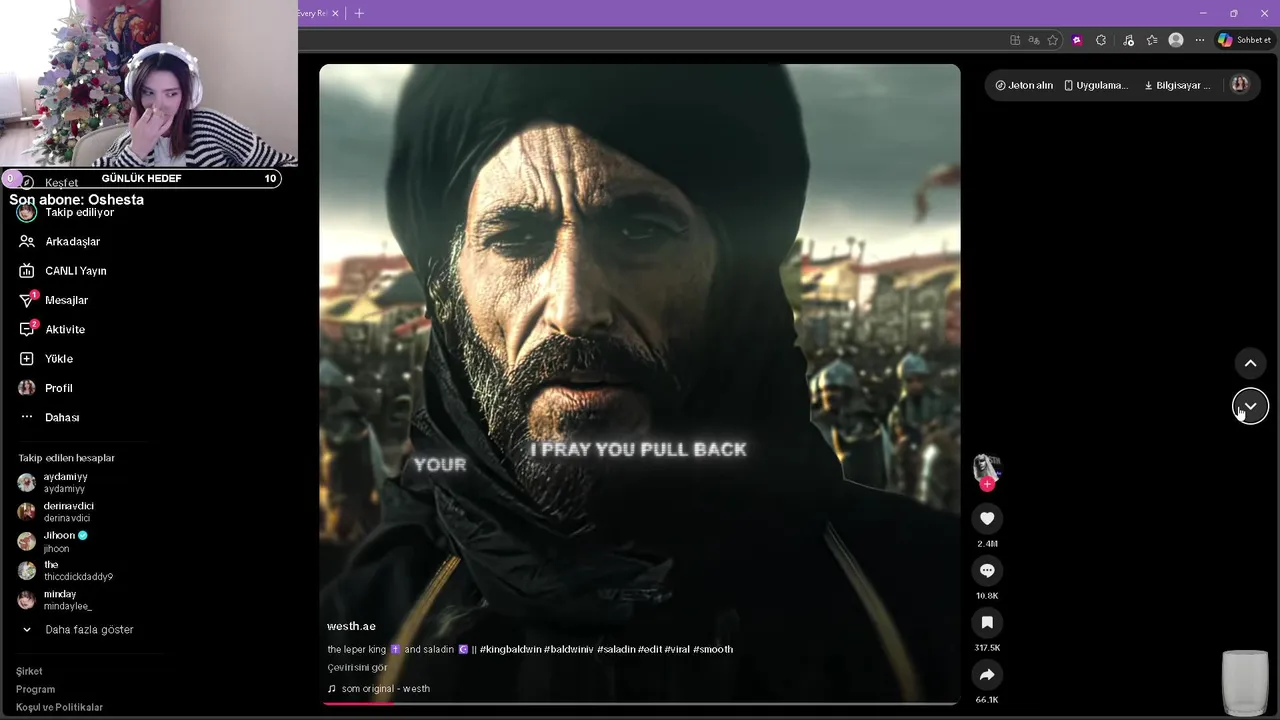
Task: Click Koşul ve Politikalar footer link
Action: click(x=59, y=707)
